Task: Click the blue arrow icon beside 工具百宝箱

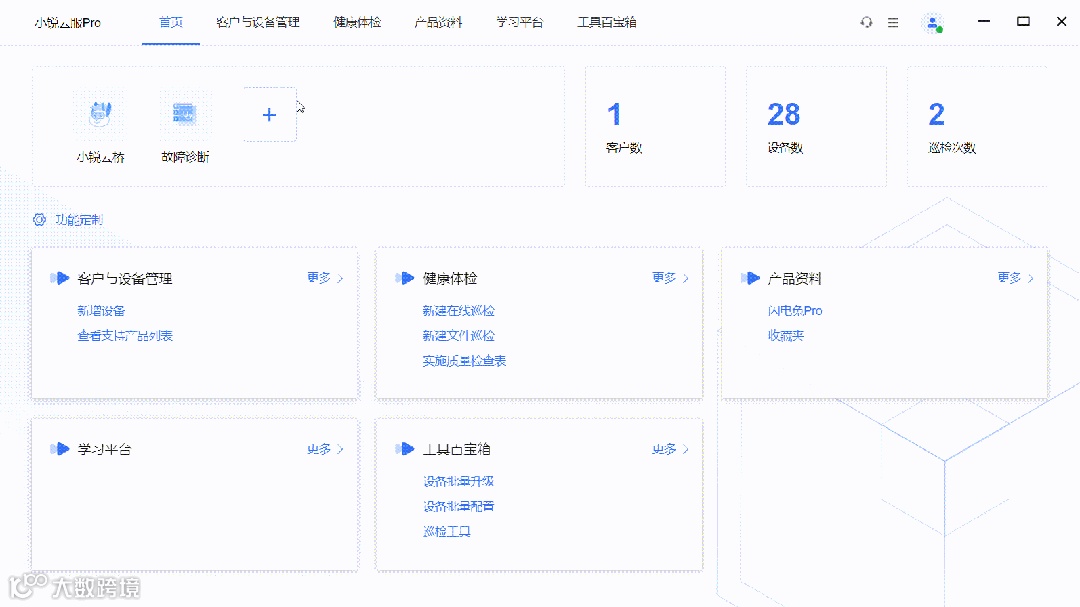Action: 404,449
